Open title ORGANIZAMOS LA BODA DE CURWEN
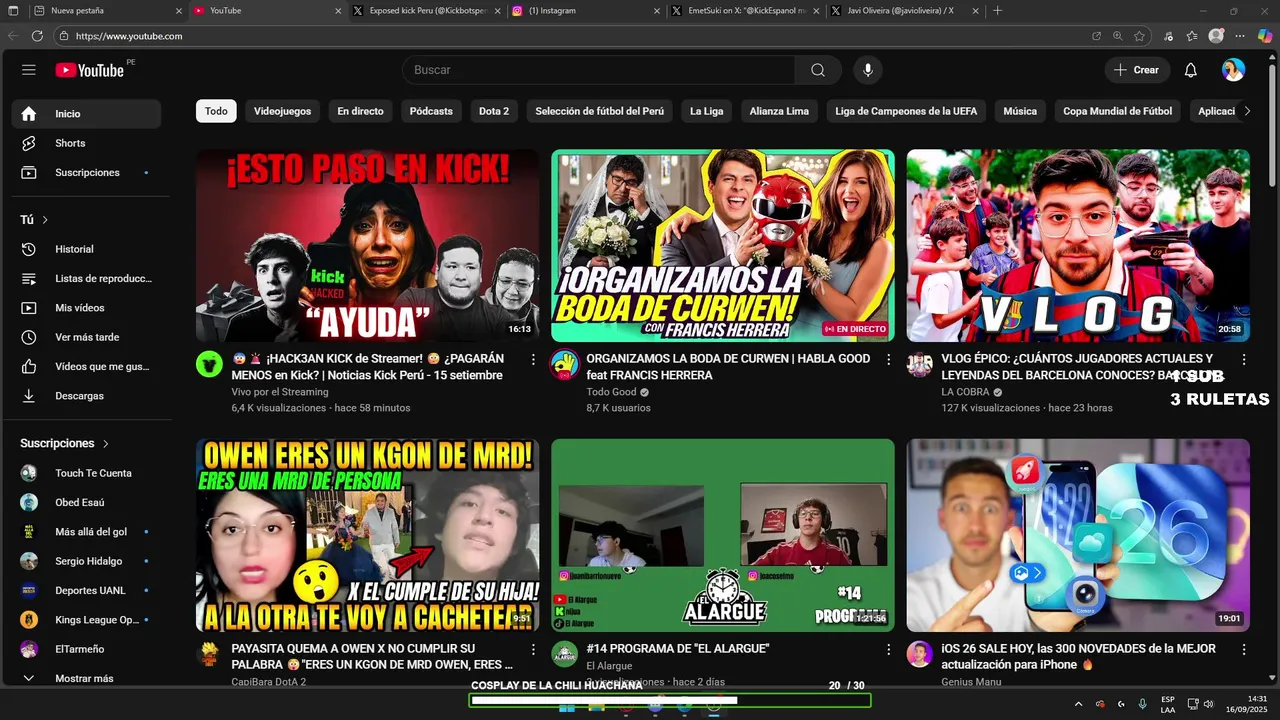 click(728, 367)
